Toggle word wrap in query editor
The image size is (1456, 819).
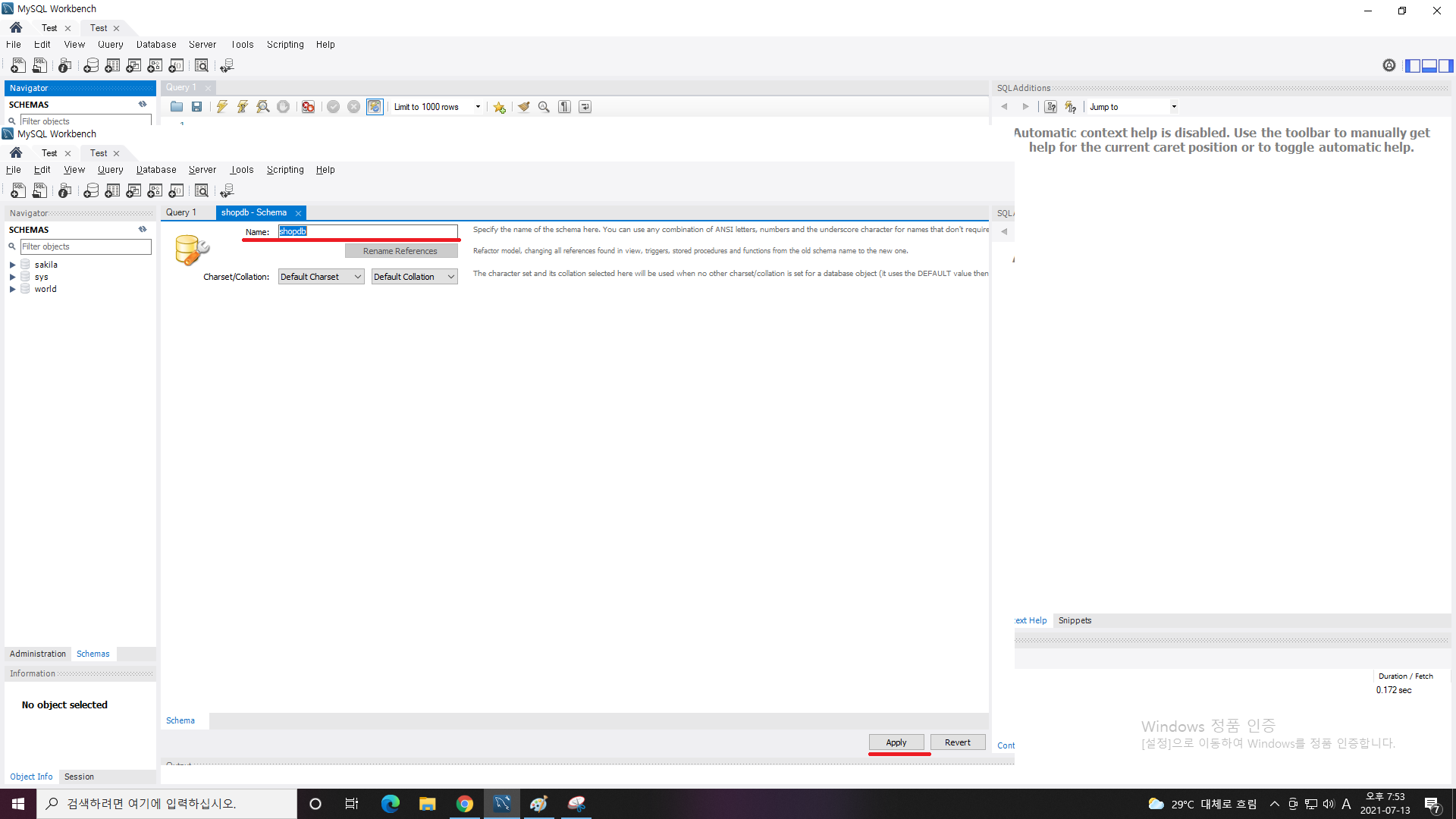[585, 107]
